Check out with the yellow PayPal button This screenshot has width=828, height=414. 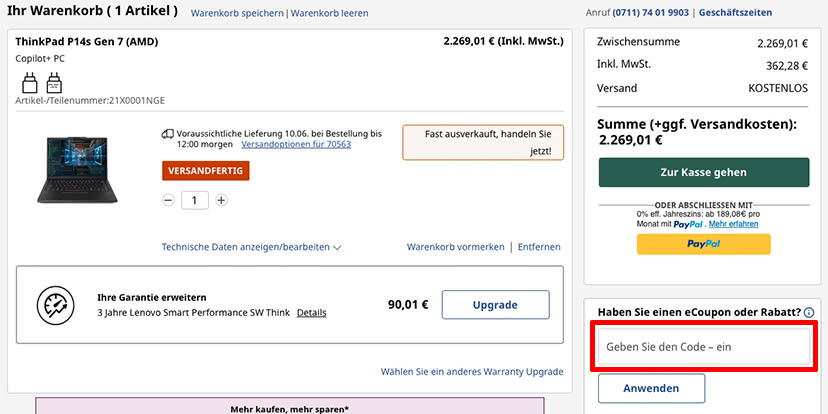pos(703,244)
